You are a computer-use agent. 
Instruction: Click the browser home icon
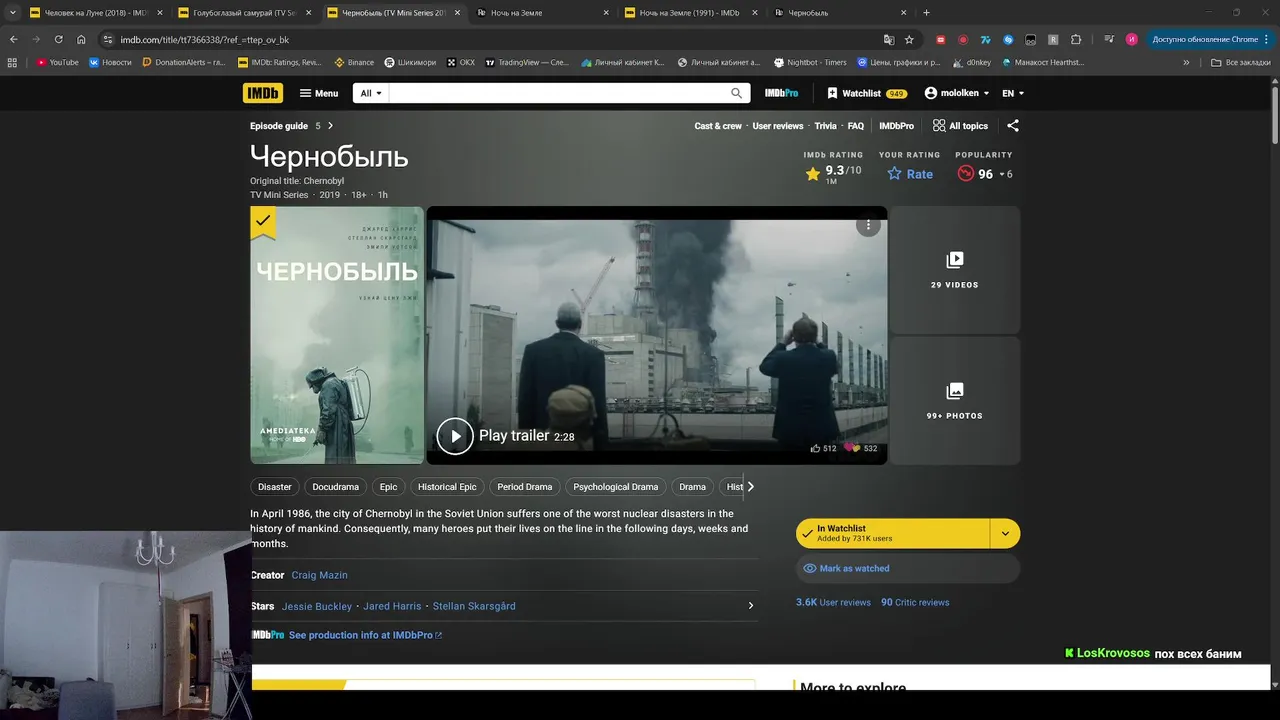(81, 39)
